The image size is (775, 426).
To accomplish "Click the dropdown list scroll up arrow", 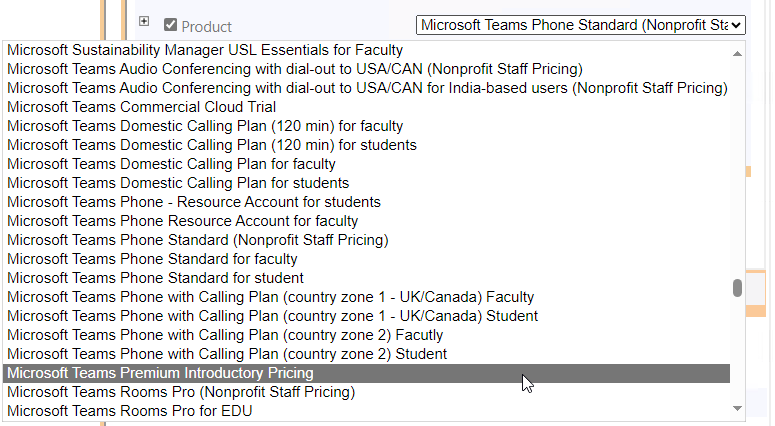I will (737, 53).
